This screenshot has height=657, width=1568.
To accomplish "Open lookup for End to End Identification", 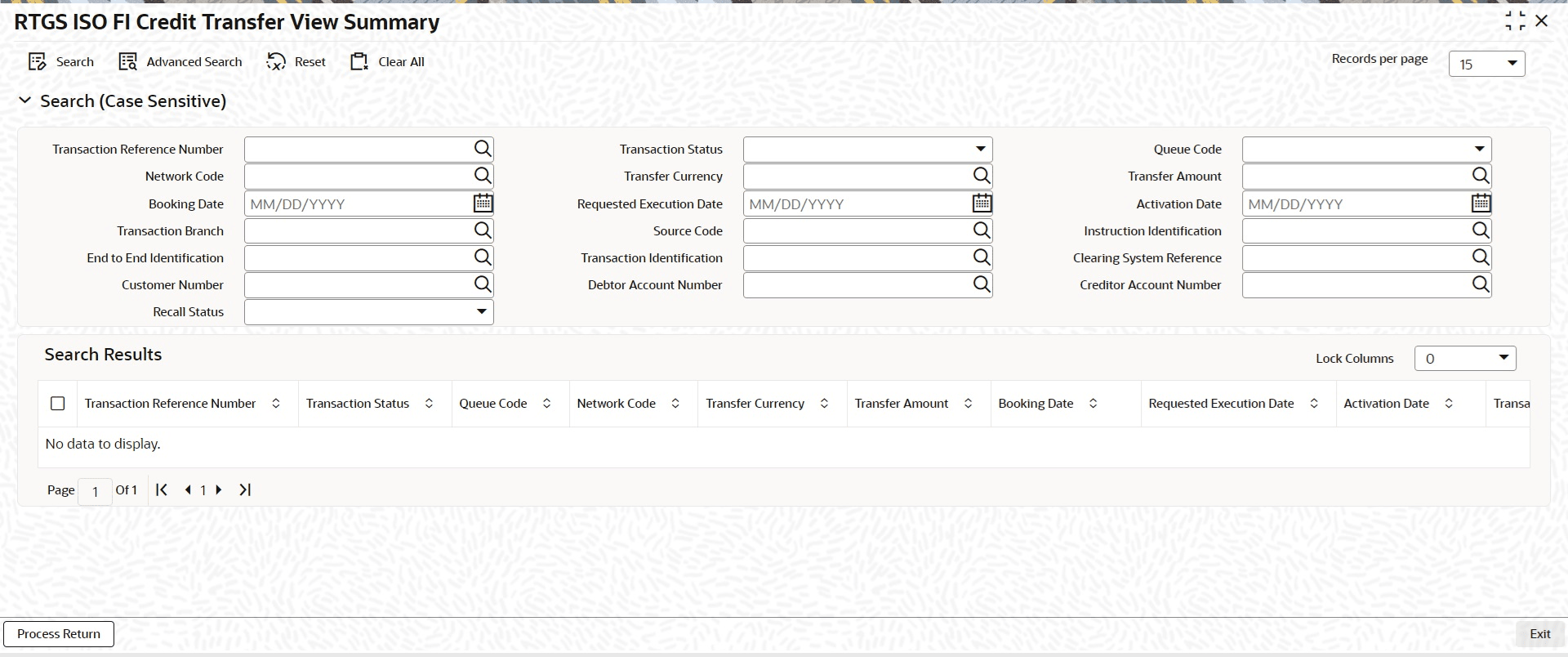I will point(483,257).
